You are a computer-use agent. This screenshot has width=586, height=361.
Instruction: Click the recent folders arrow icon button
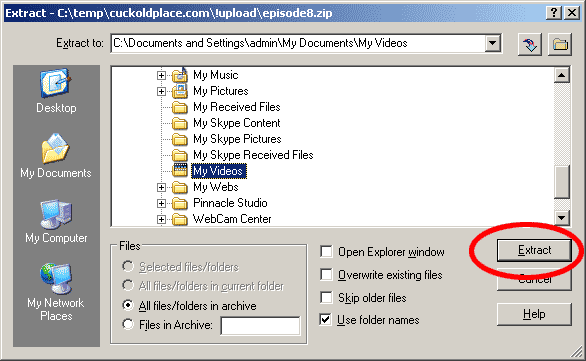coord(530,45)
